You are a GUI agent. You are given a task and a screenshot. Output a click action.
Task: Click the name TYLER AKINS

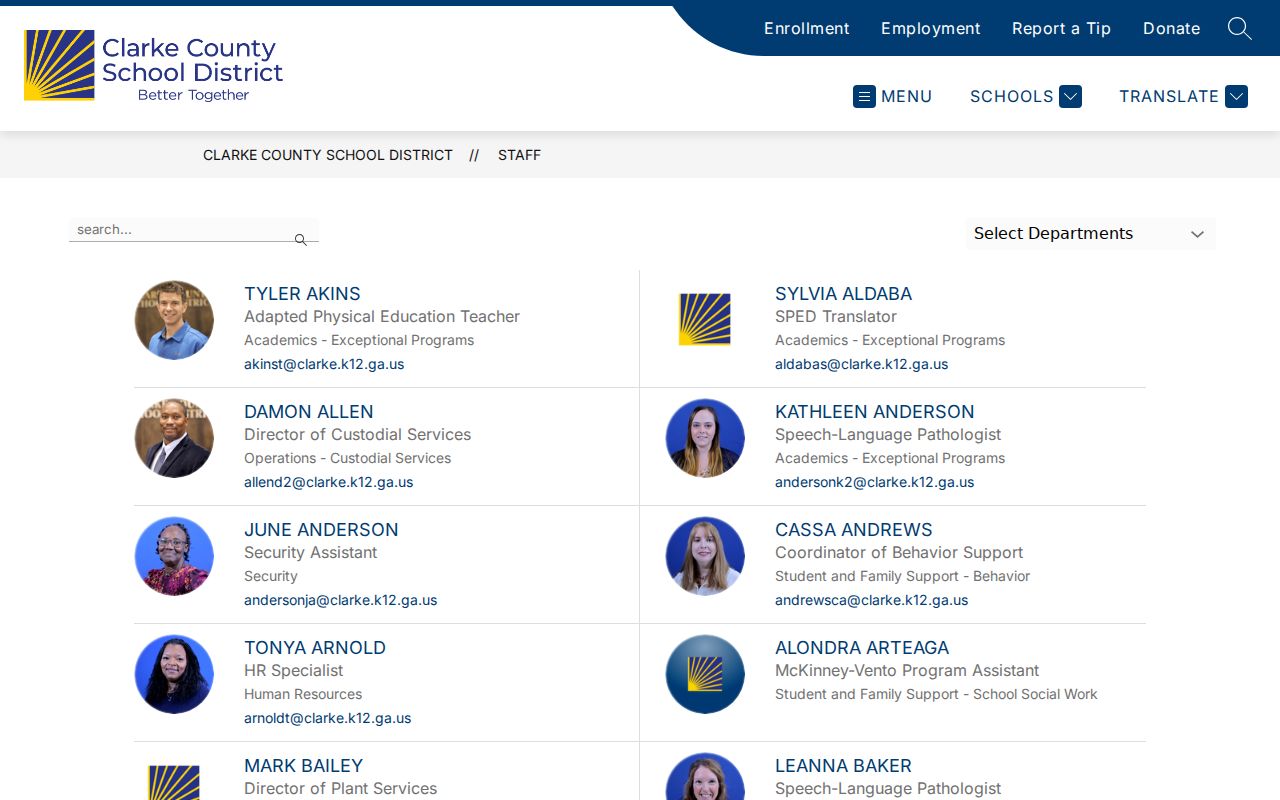coord(302,294)
